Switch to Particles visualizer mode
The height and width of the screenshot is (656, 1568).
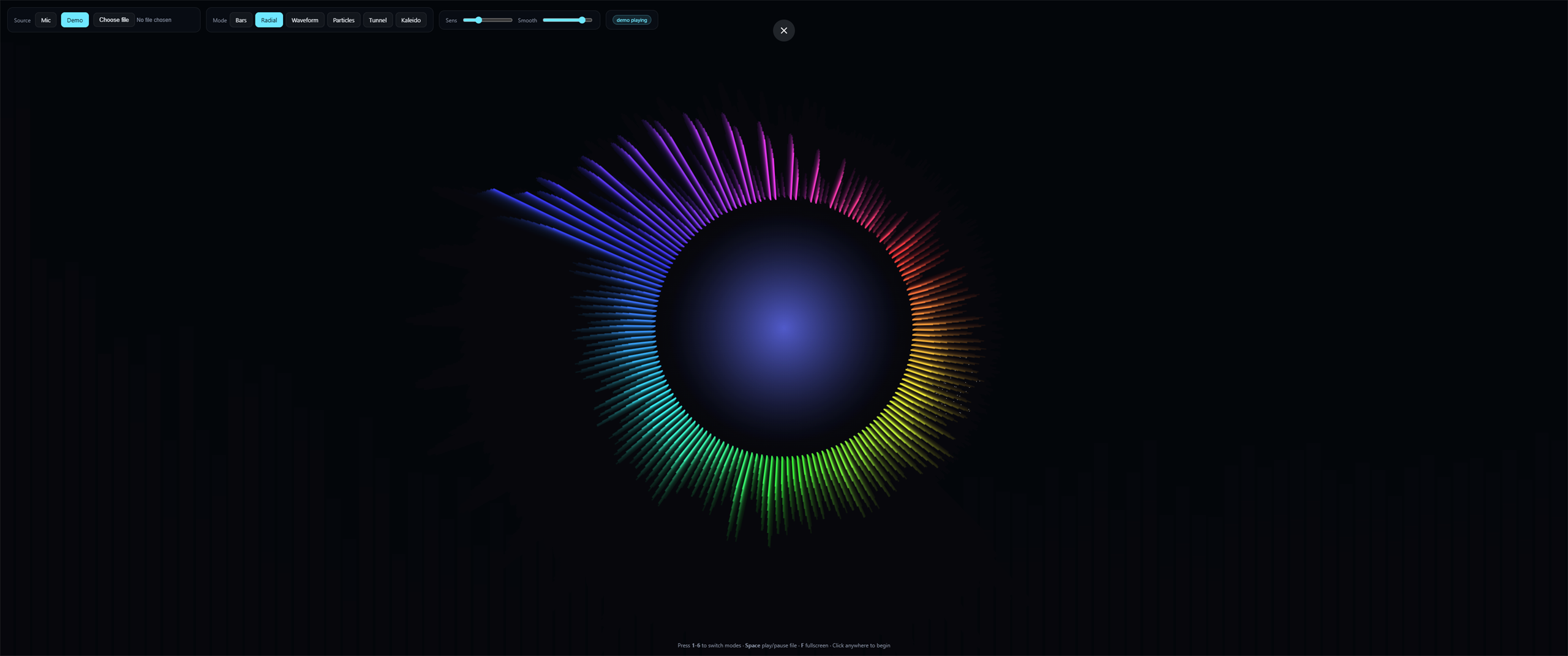click(x=344, y=20)
